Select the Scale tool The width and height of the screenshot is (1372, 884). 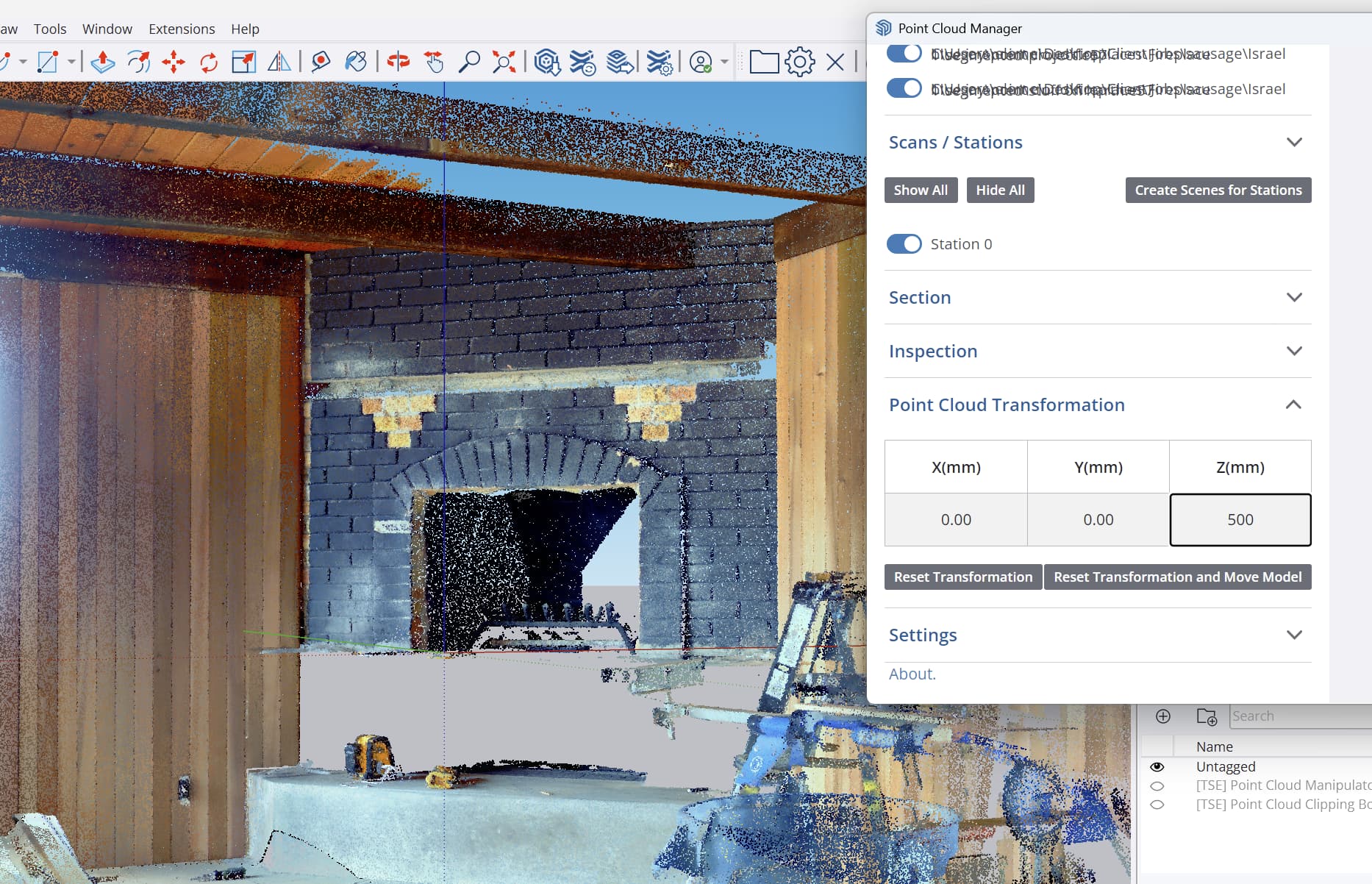[x=243, y=62]
